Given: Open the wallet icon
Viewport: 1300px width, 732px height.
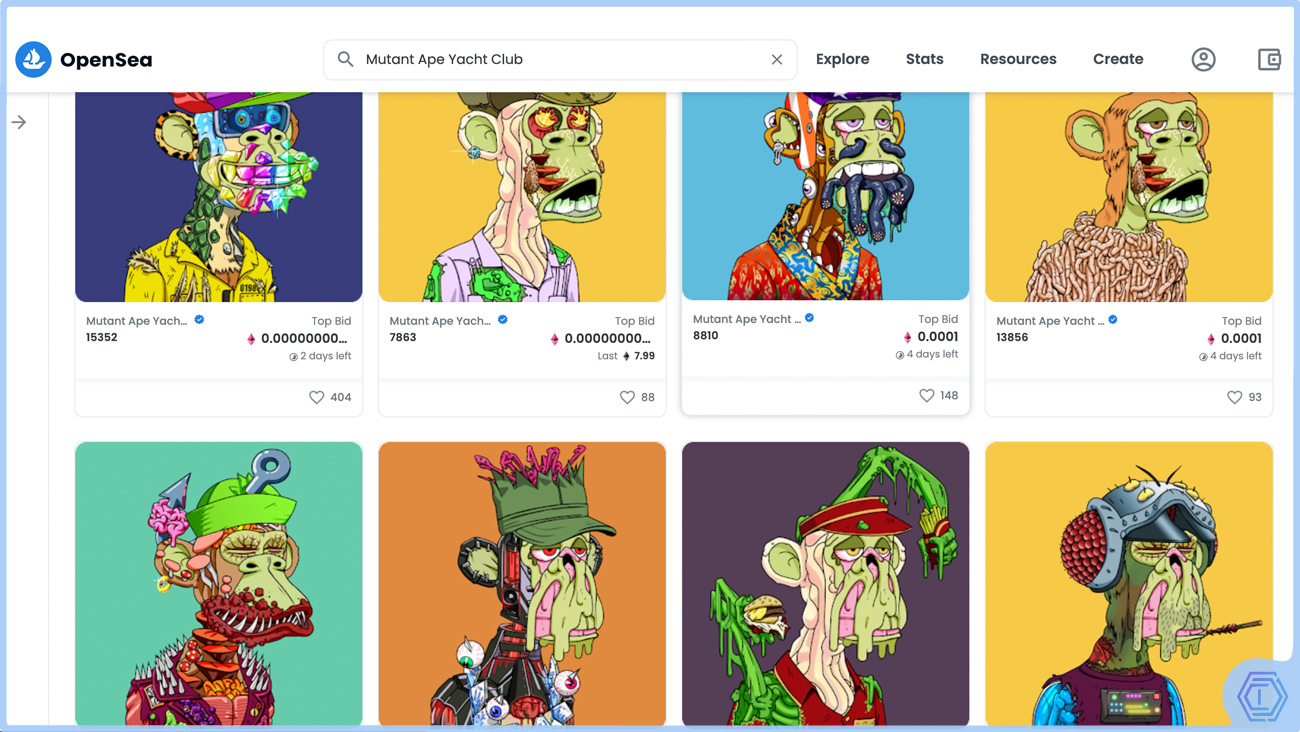Looking at the screenshot, I should (1269, 60).
